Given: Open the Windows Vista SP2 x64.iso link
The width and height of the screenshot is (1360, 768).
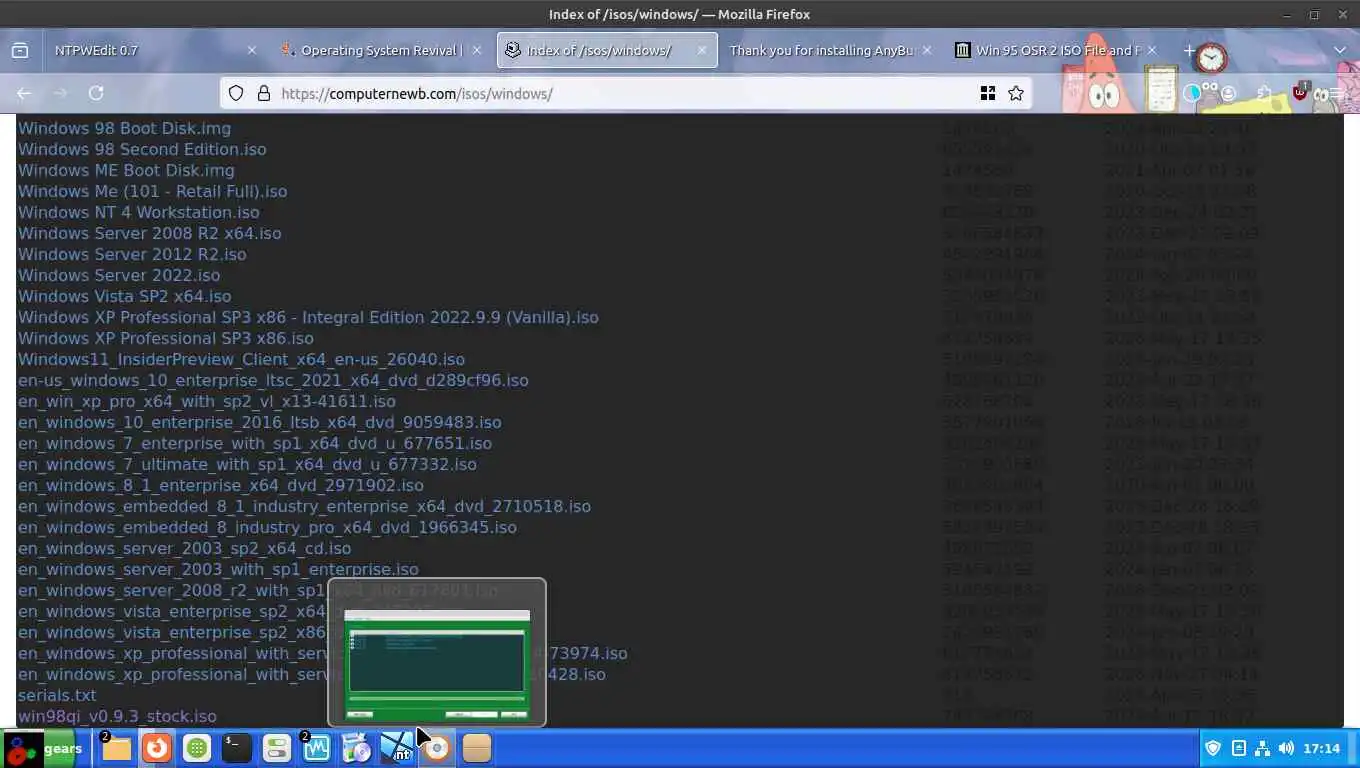Looking at the screenshot, I should (124, 296).
